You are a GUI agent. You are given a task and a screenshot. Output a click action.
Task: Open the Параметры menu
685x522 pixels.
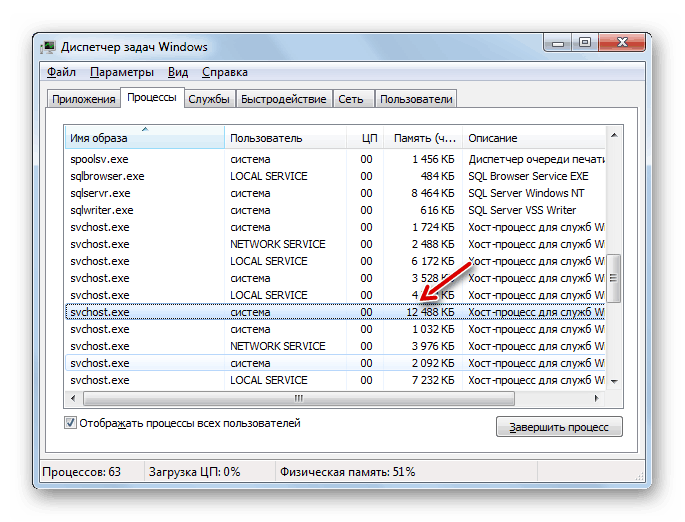[x=122, y=72]
